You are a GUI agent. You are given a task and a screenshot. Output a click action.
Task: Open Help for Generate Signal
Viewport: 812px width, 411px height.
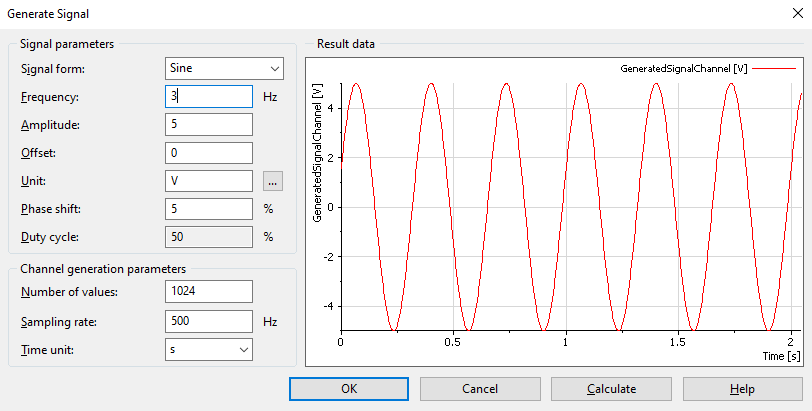tap(742, 389)
